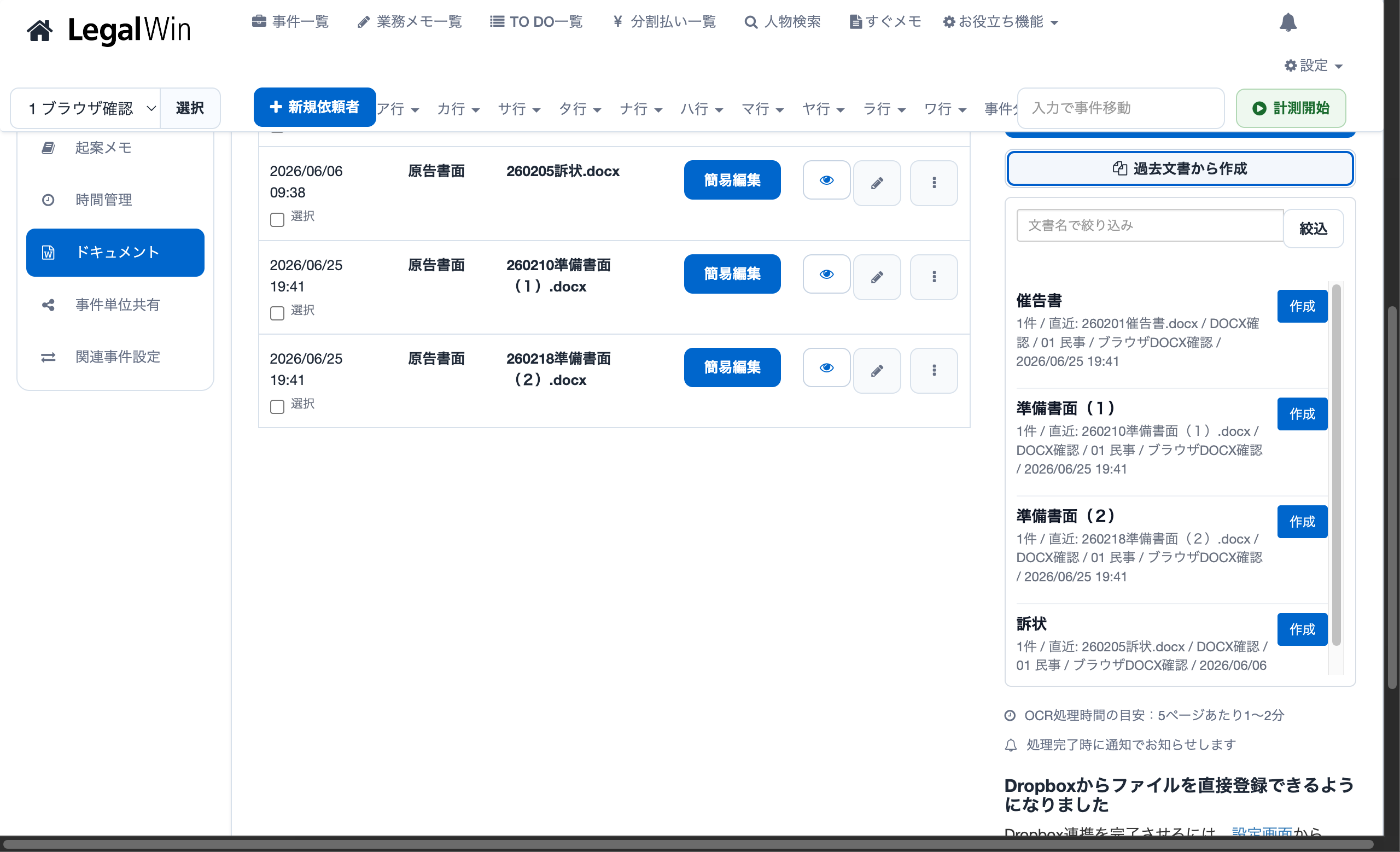
Task: Click the LegalWin home icon
Action: 39,30
